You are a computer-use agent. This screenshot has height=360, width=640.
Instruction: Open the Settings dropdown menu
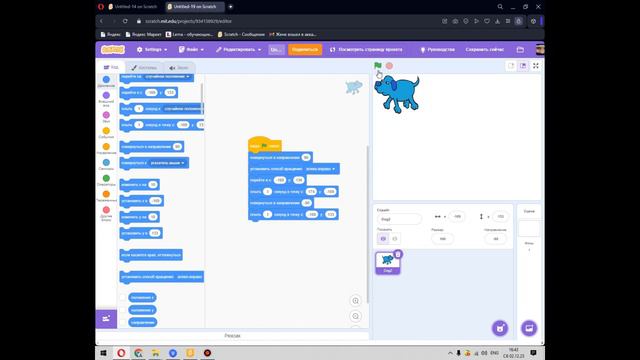point(152,49)
